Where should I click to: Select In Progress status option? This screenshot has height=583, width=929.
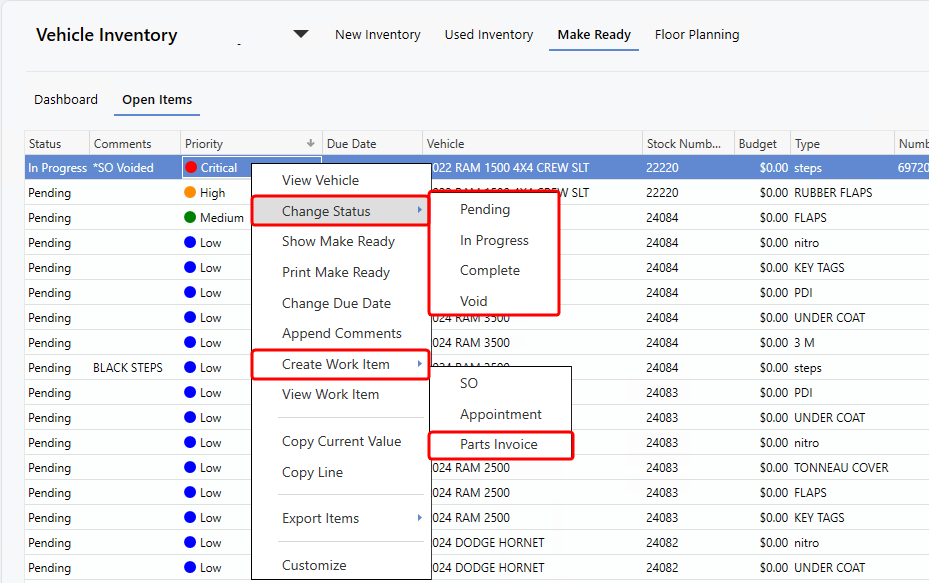coord(494,240)
